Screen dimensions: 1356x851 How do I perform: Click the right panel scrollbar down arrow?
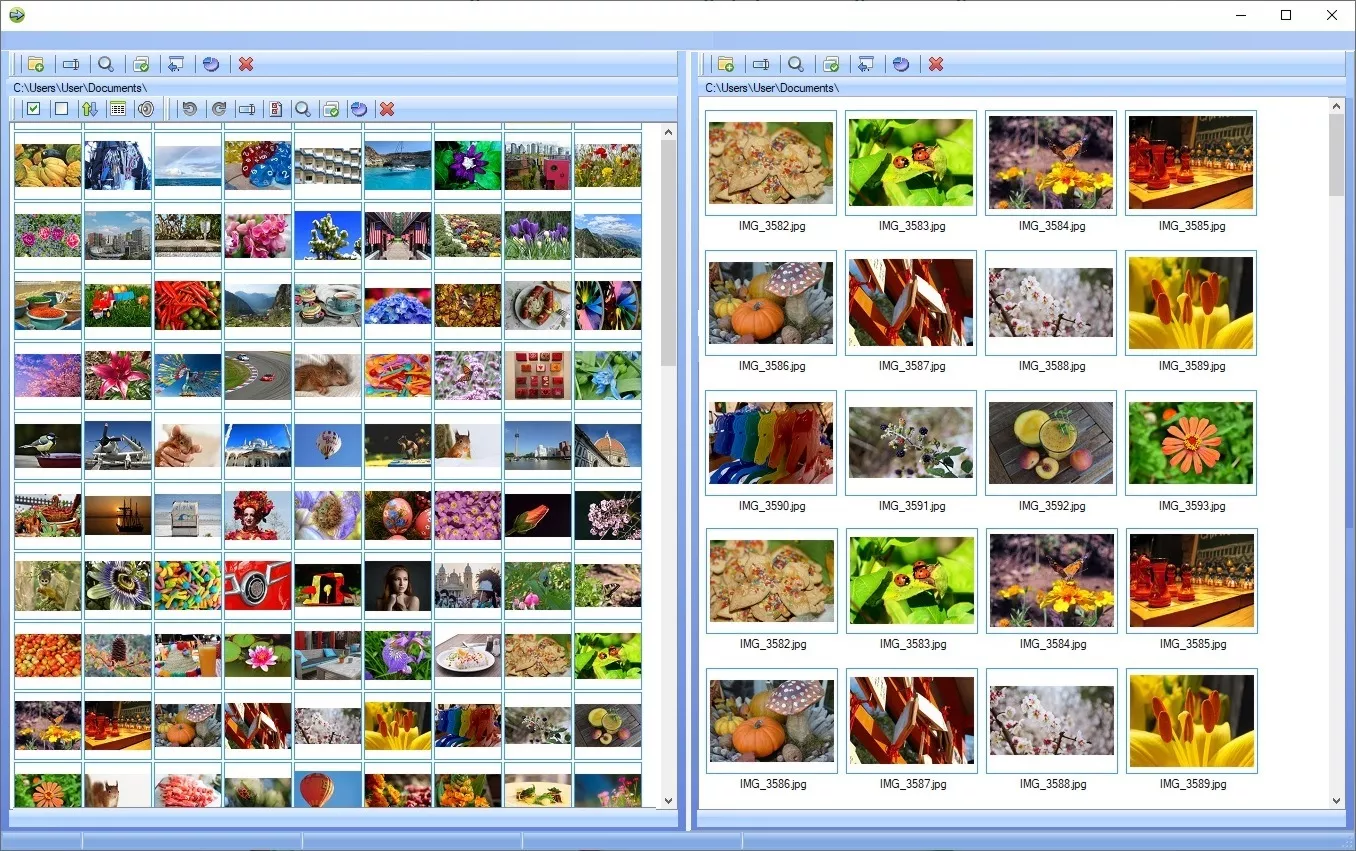coord(1337,801)
